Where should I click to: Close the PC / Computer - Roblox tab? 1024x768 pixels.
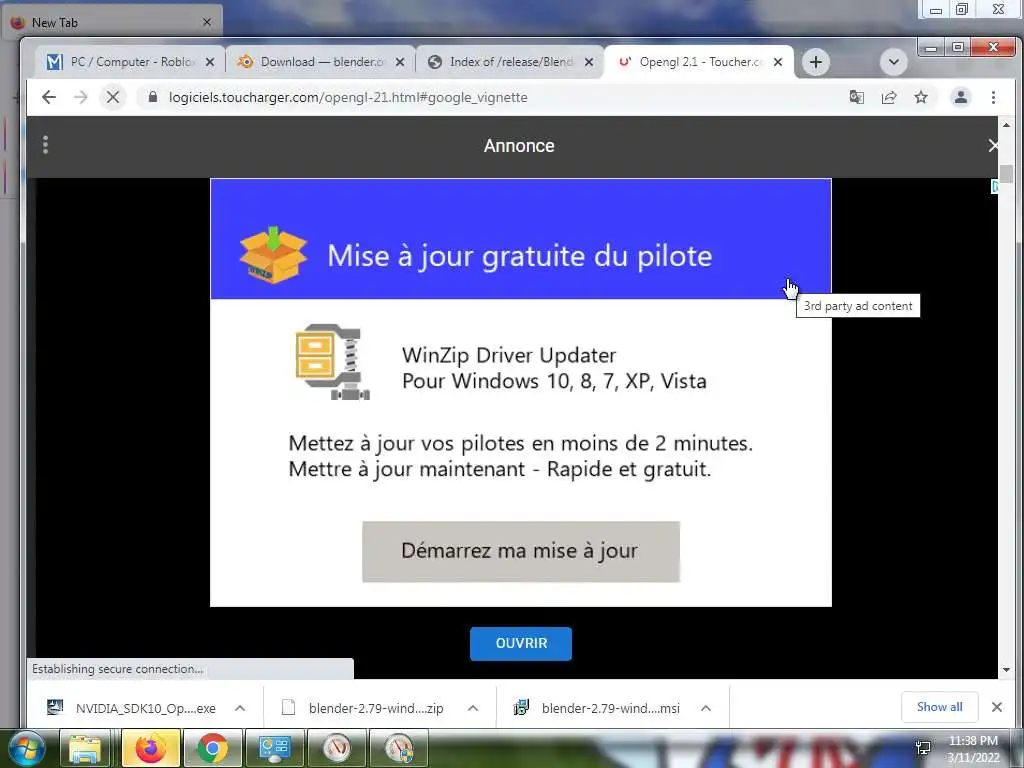click(x=210, y=62)
